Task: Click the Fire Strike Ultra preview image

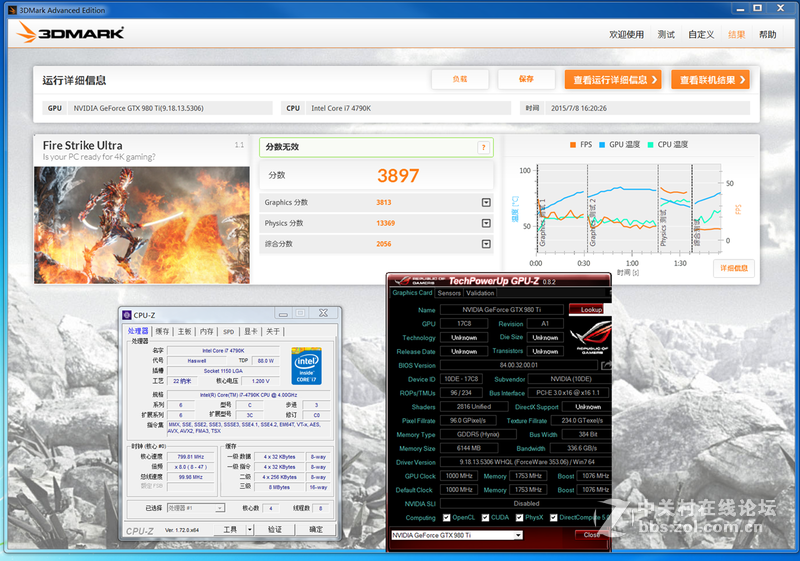Action: coord(142,225)
